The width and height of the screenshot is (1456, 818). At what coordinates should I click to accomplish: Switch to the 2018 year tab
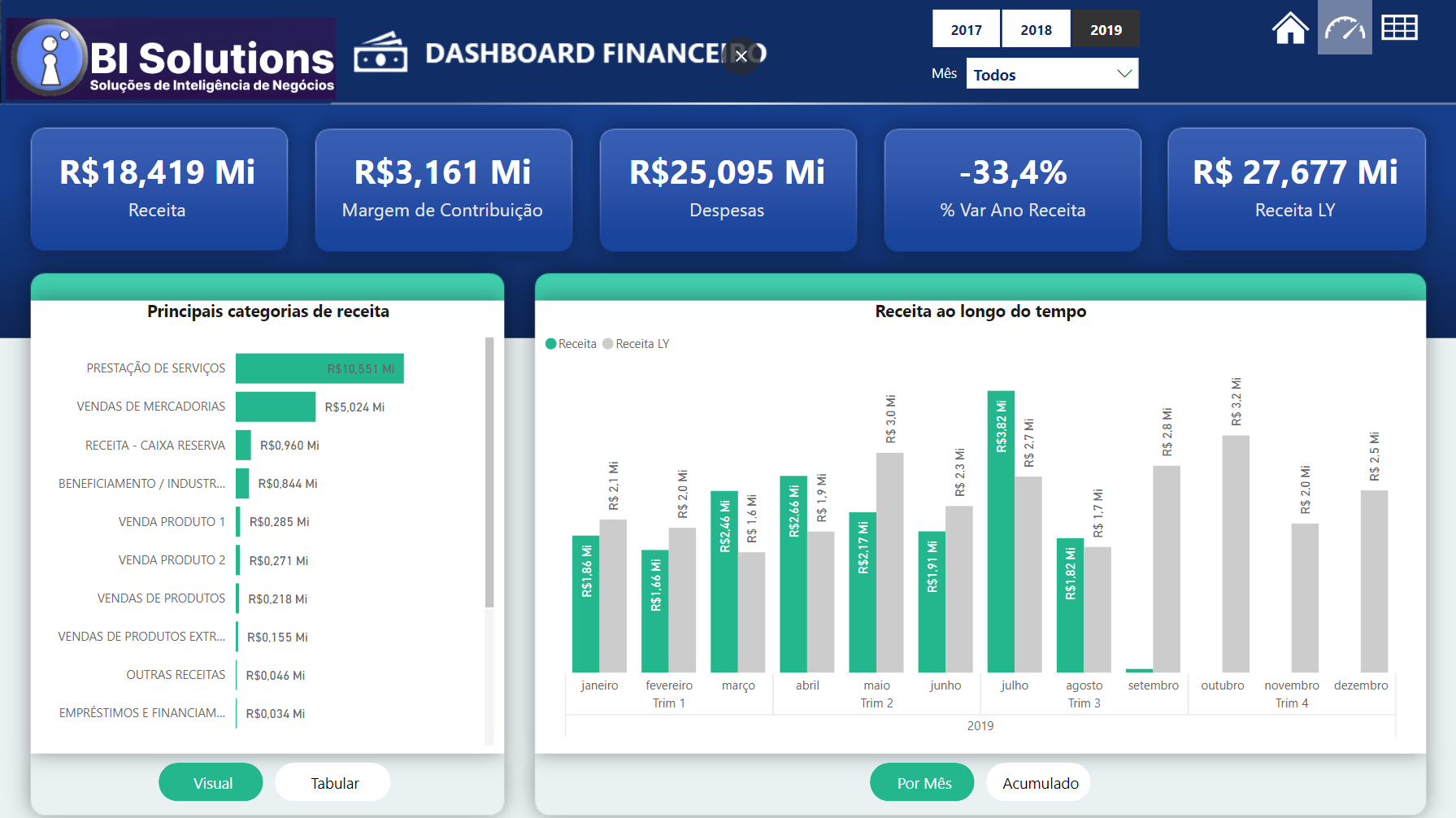(x=1036, y=28)
